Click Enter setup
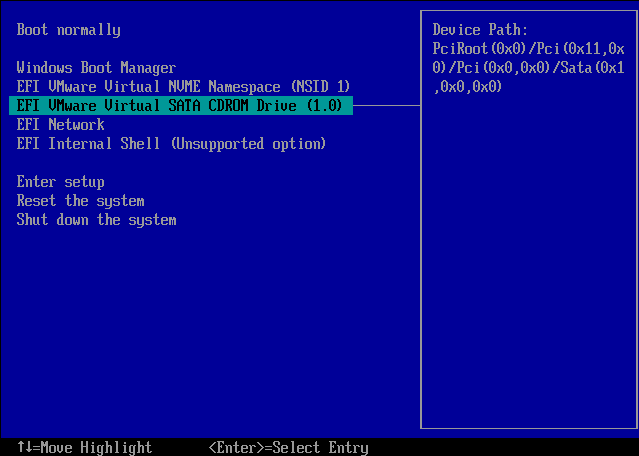The width and height of the screenshot is (639, 456). point(60,182)
